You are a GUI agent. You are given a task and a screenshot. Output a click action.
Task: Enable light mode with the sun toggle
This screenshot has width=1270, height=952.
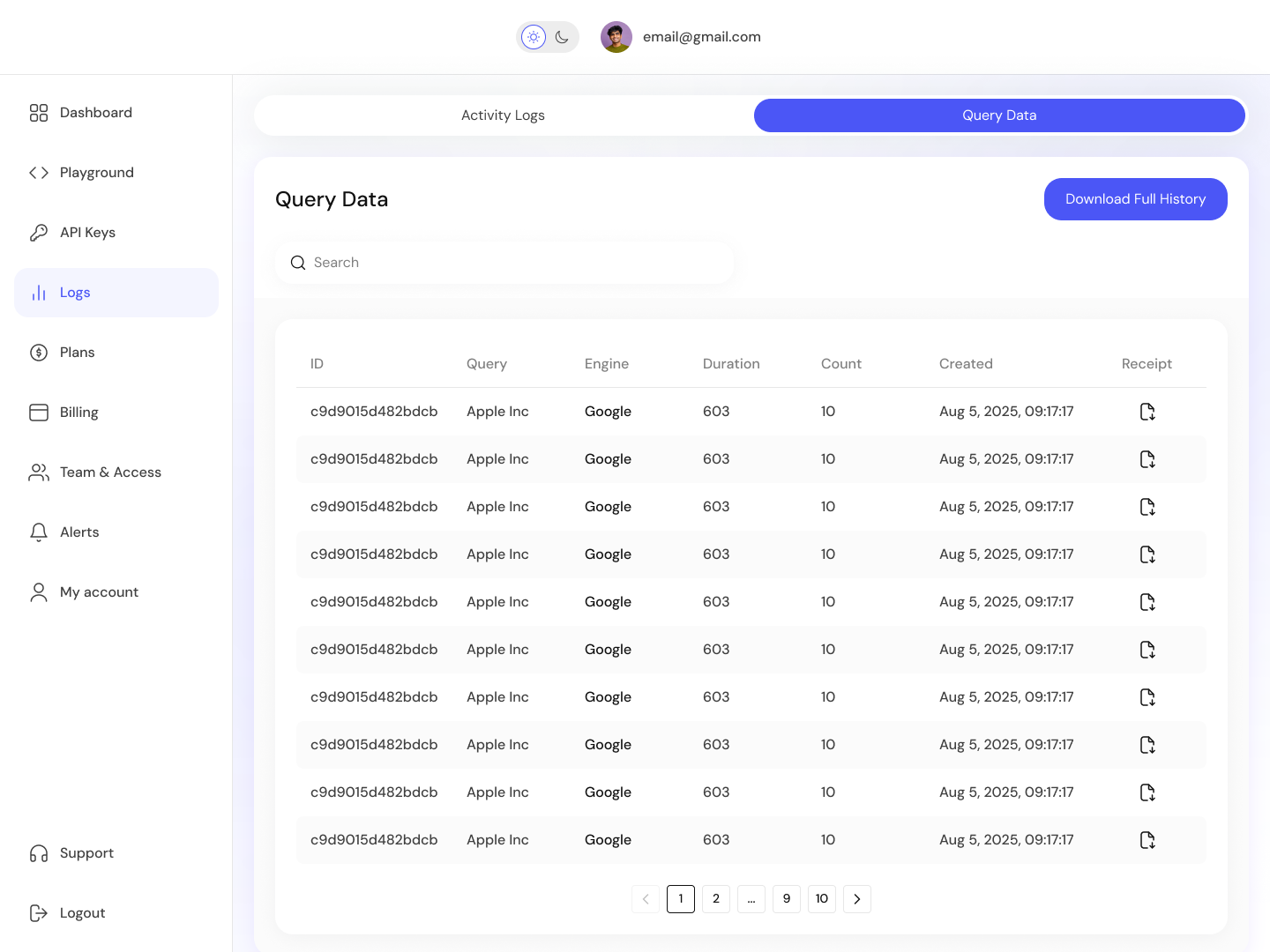pos(533,37)
